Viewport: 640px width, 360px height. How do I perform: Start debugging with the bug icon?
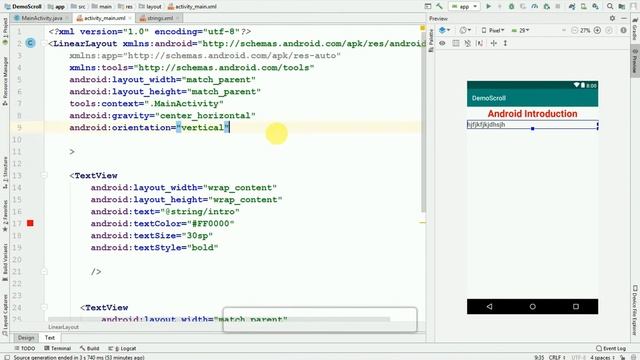[511, 7]
